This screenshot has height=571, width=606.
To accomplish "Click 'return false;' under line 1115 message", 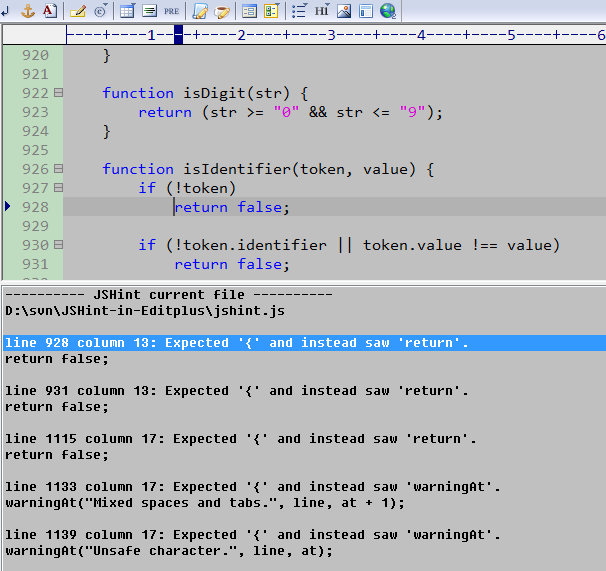I will [57, 455].
